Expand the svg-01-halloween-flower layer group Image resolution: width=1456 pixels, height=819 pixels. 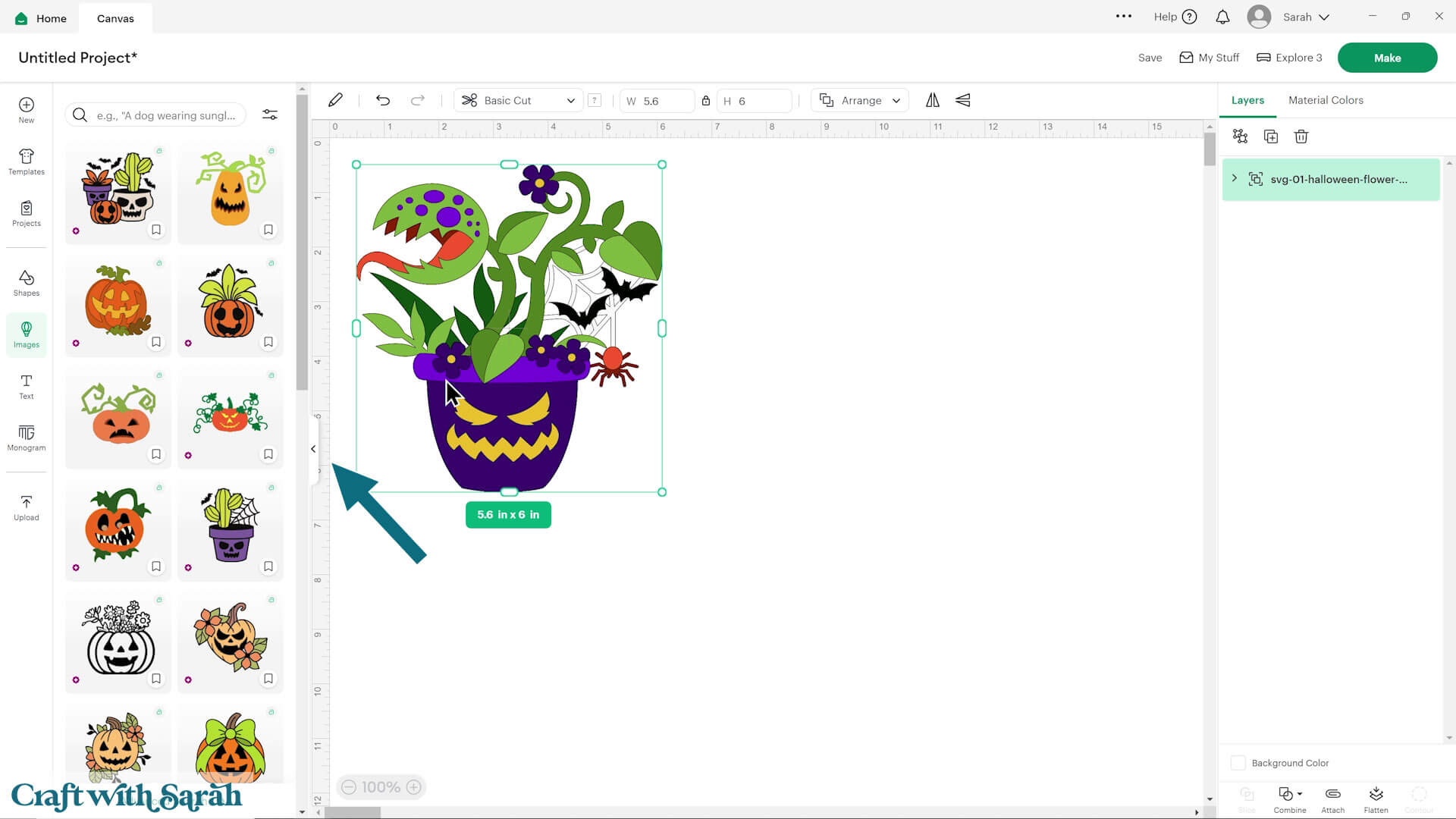tap(1235, 178)
